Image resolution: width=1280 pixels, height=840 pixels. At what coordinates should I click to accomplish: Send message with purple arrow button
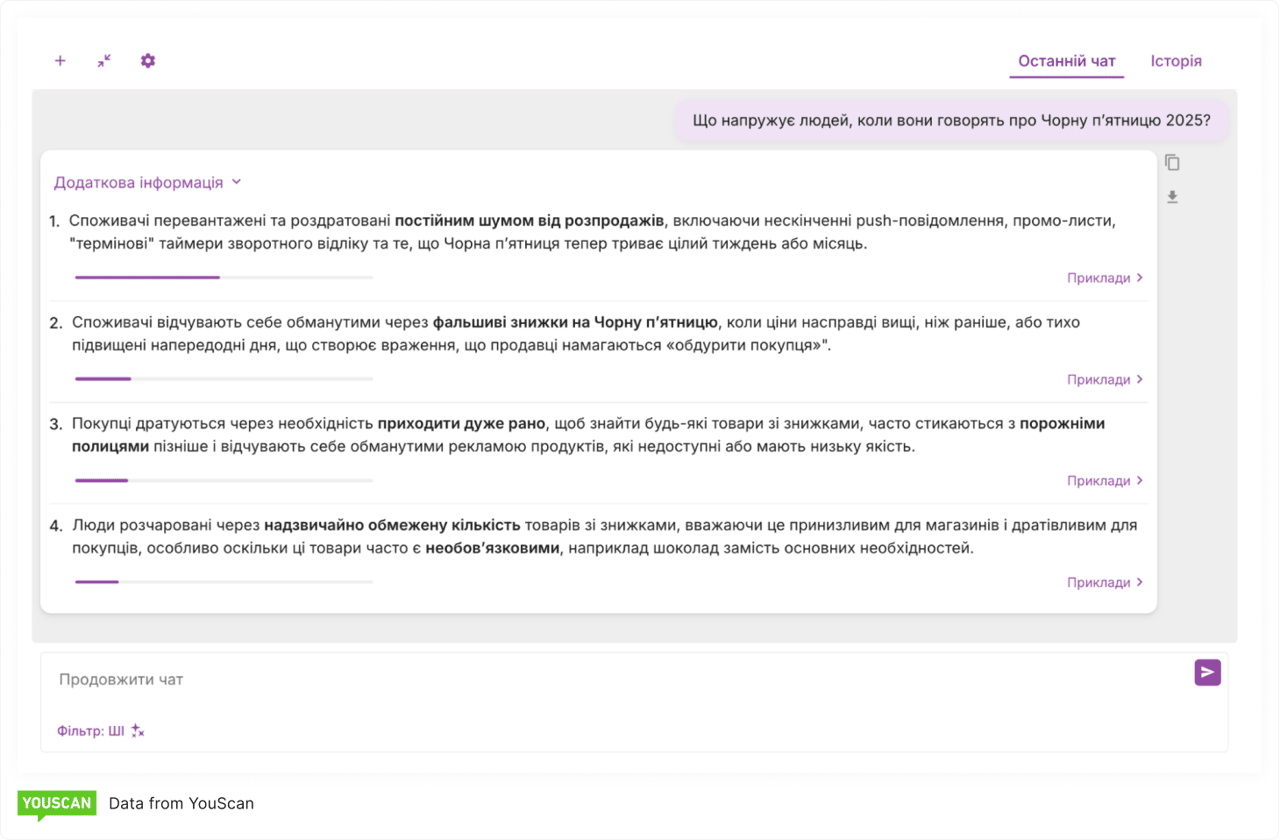click(1207, 673)
